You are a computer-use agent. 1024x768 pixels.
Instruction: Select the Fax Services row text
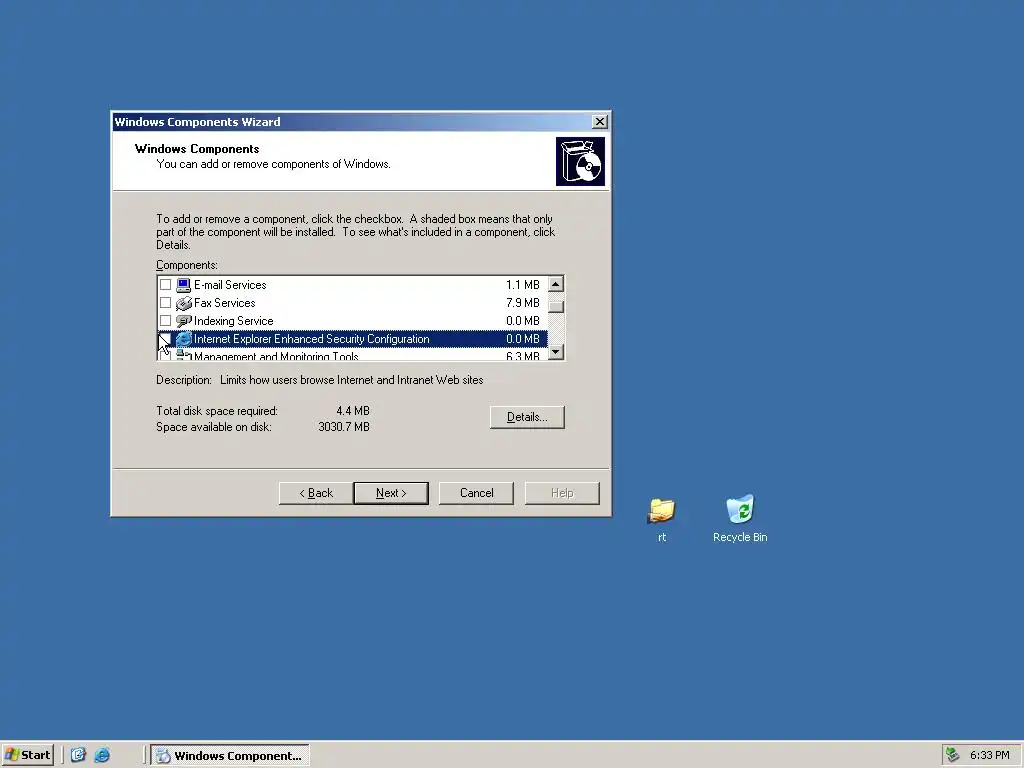click(225, 303)
